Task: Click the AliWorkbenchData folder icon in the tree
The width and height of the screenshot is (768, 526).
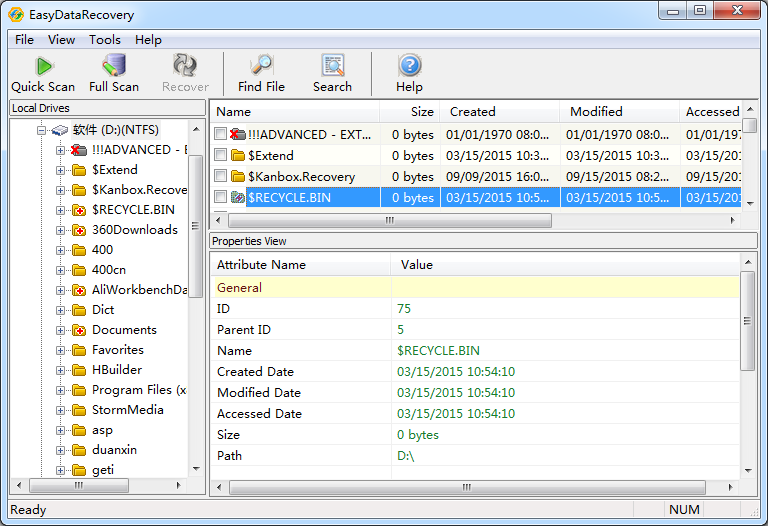Action: tap(79, 290)
